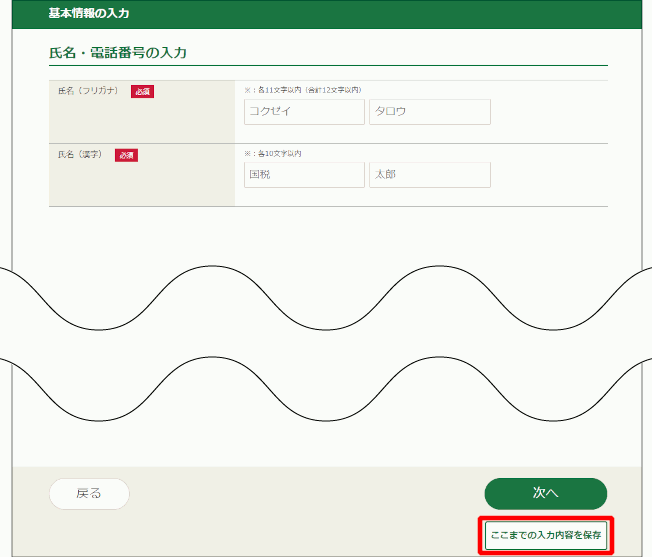Click the 基本情報の入力 header title
The width and height of the screenshot is (652, 557).
click(x=89, y=14)
